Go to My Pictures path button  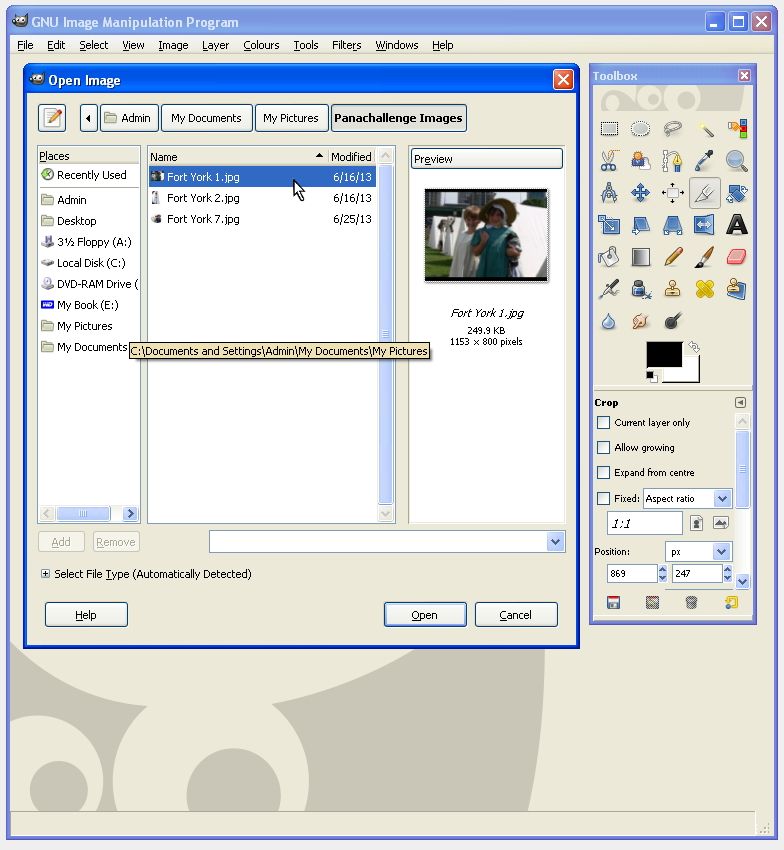tap(292, 118)
